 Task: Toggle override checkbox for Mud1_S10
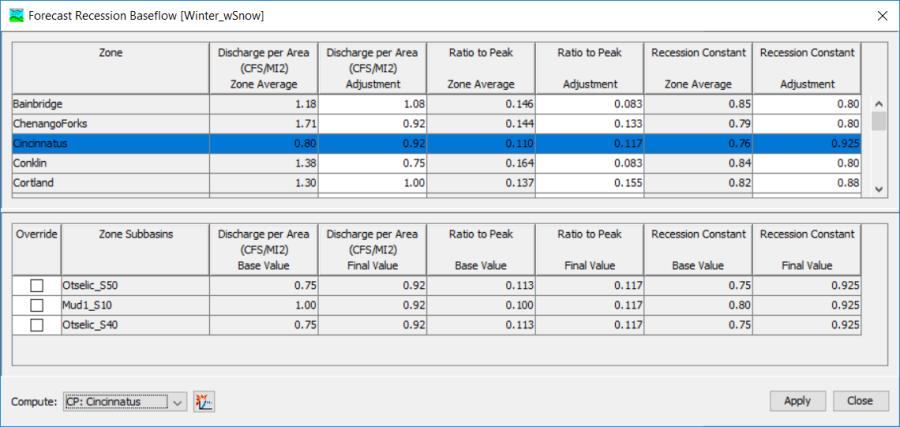coord(37,305)
